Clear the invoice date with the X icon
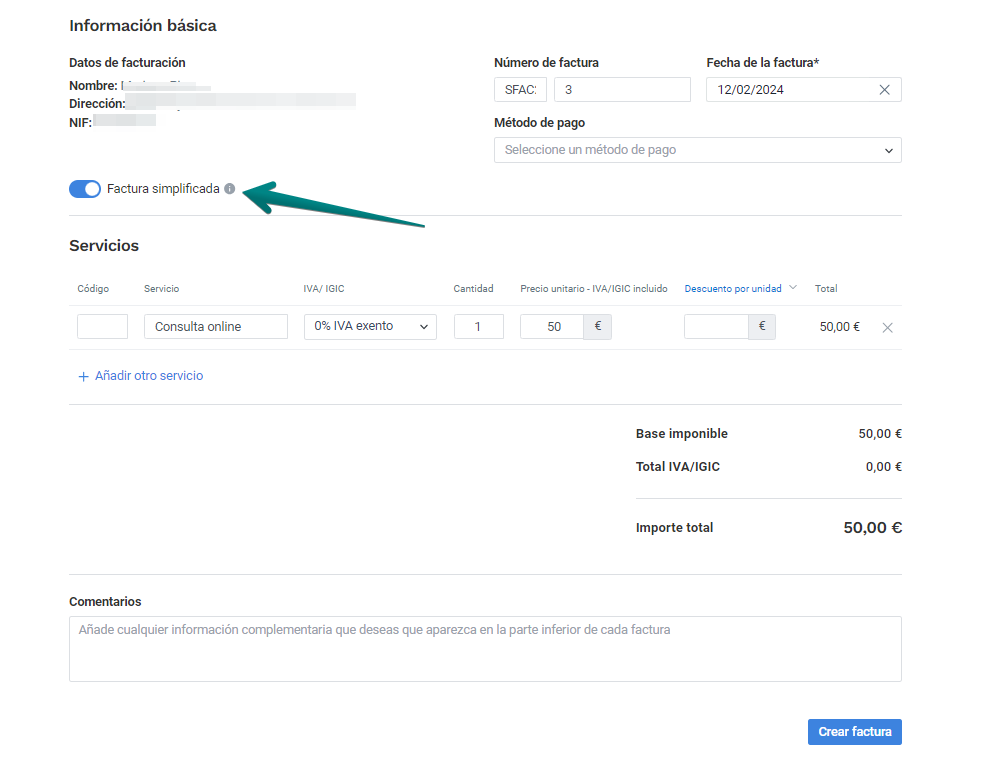1008x761 pixels. pos(884,90)
